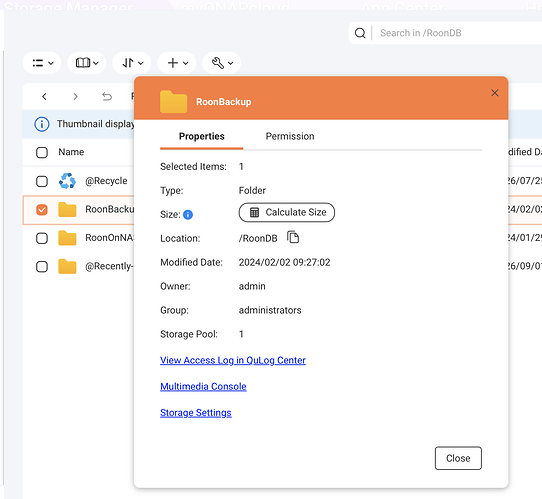This screenshot has height=499, width=542.
Task: Click the Calculate Size button
Action: click(x=287, y=212)
